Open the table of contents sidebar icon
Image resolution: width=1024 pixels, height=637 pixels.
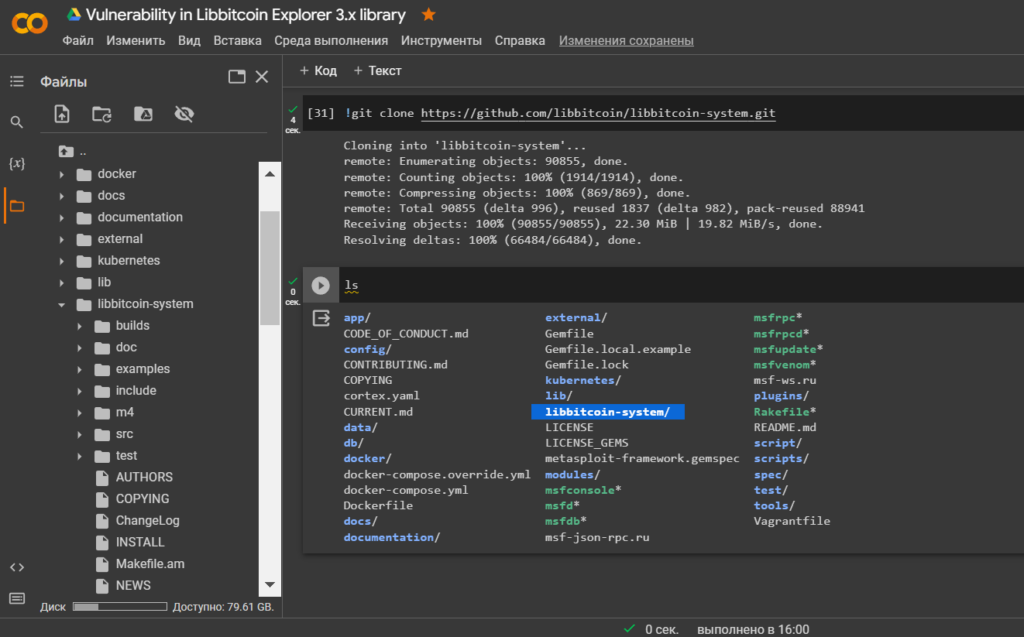(17, 81)
